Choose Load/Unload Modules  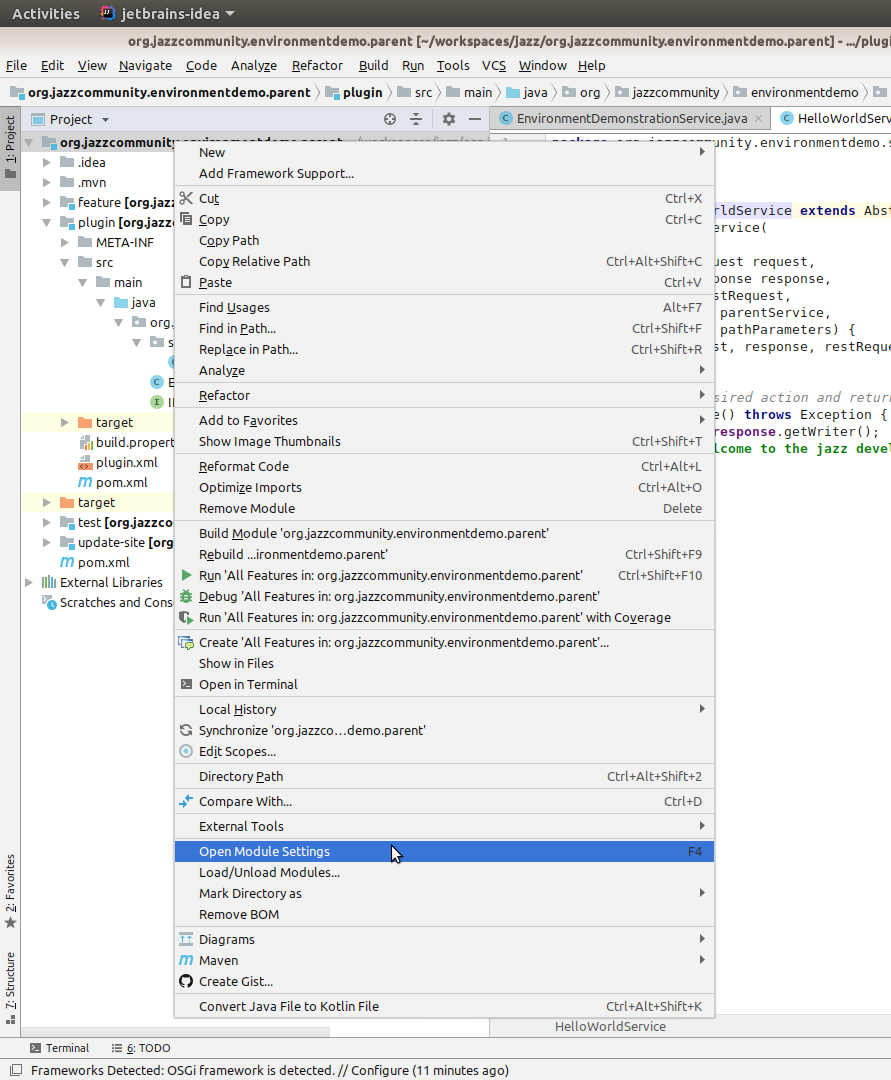tap(444, 872)
